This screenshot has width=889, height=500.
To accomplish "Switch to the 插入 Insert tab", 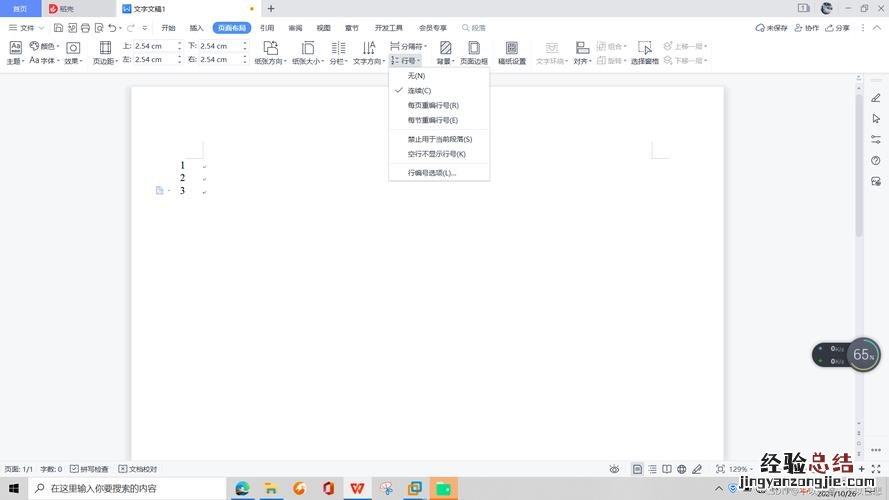I will click(x=197, y=28).
